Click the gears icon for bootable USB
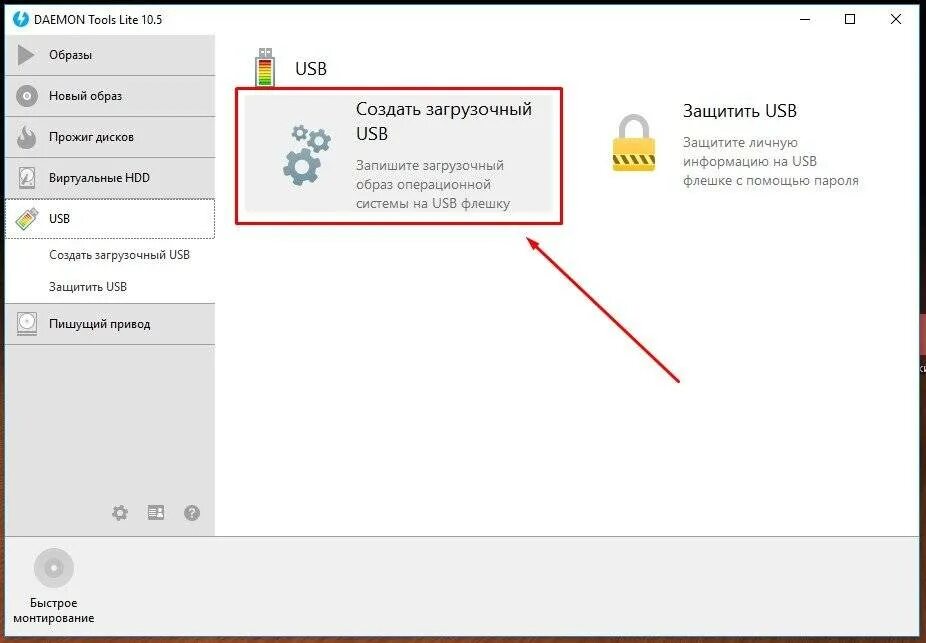 (x=307, y=155)
